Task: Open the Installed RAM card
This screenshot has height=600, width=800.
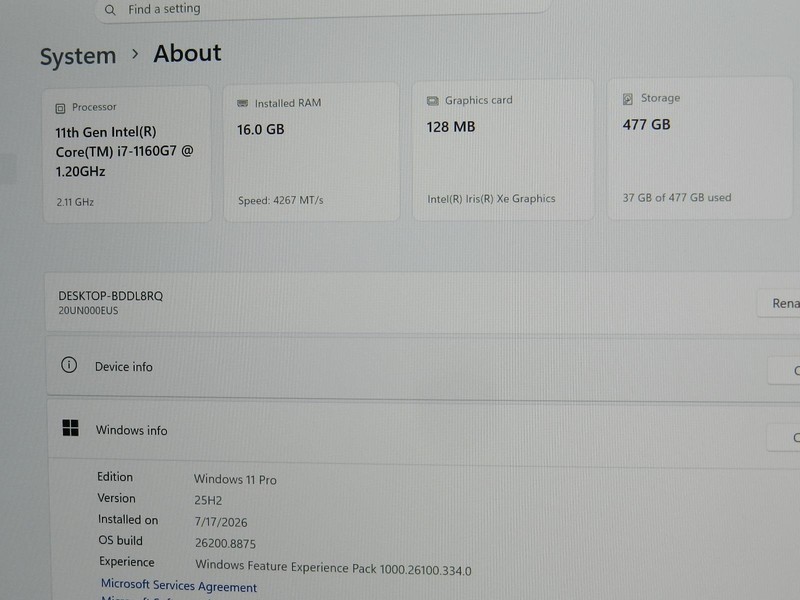Action: tap(312, 153)
